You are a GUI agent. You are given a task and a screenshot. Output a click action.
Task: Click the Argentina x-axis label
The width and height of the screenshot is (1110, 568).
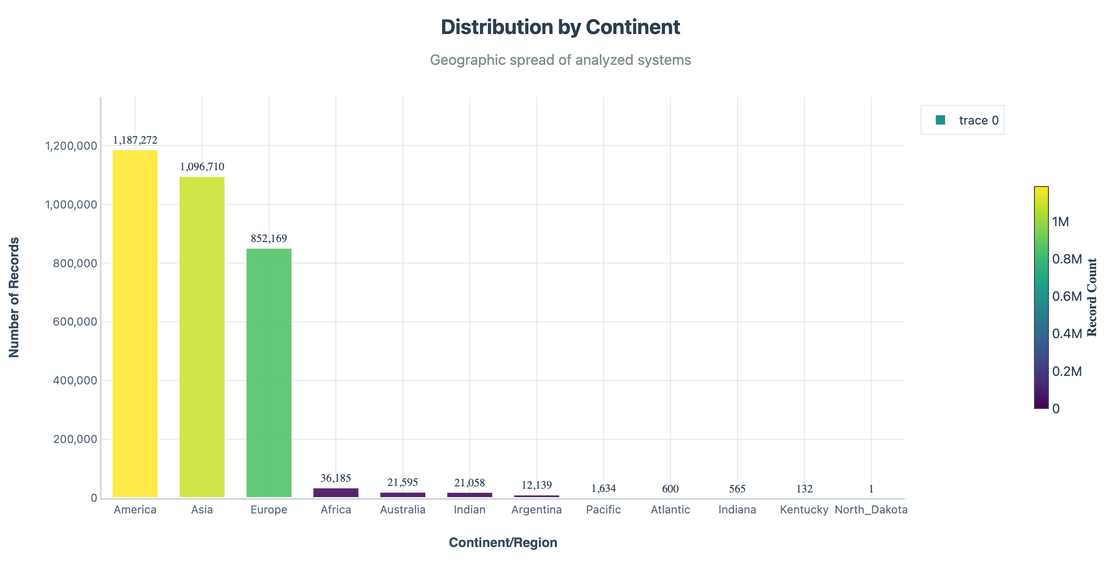[x=537, y=510]
